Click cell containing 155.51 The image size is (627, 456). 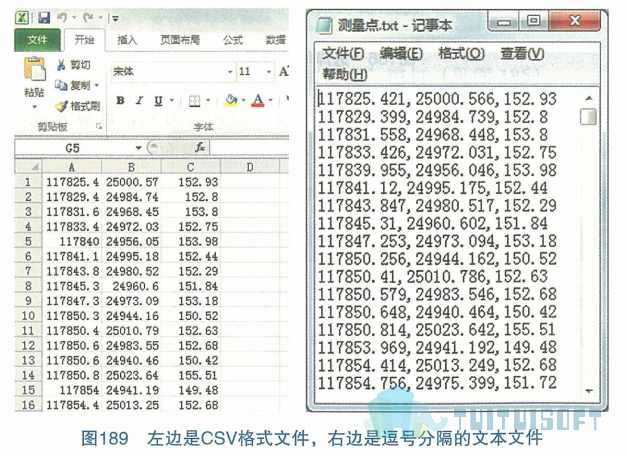coord(190,376)
